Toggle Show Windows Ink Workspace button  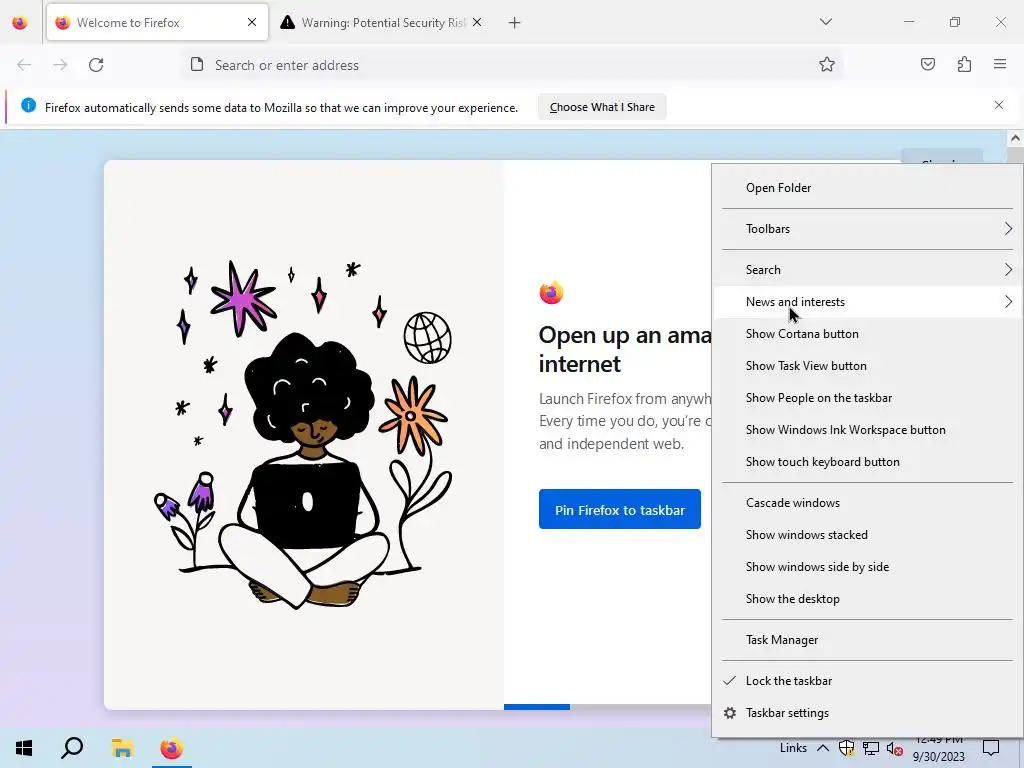(x=867, y=430)
